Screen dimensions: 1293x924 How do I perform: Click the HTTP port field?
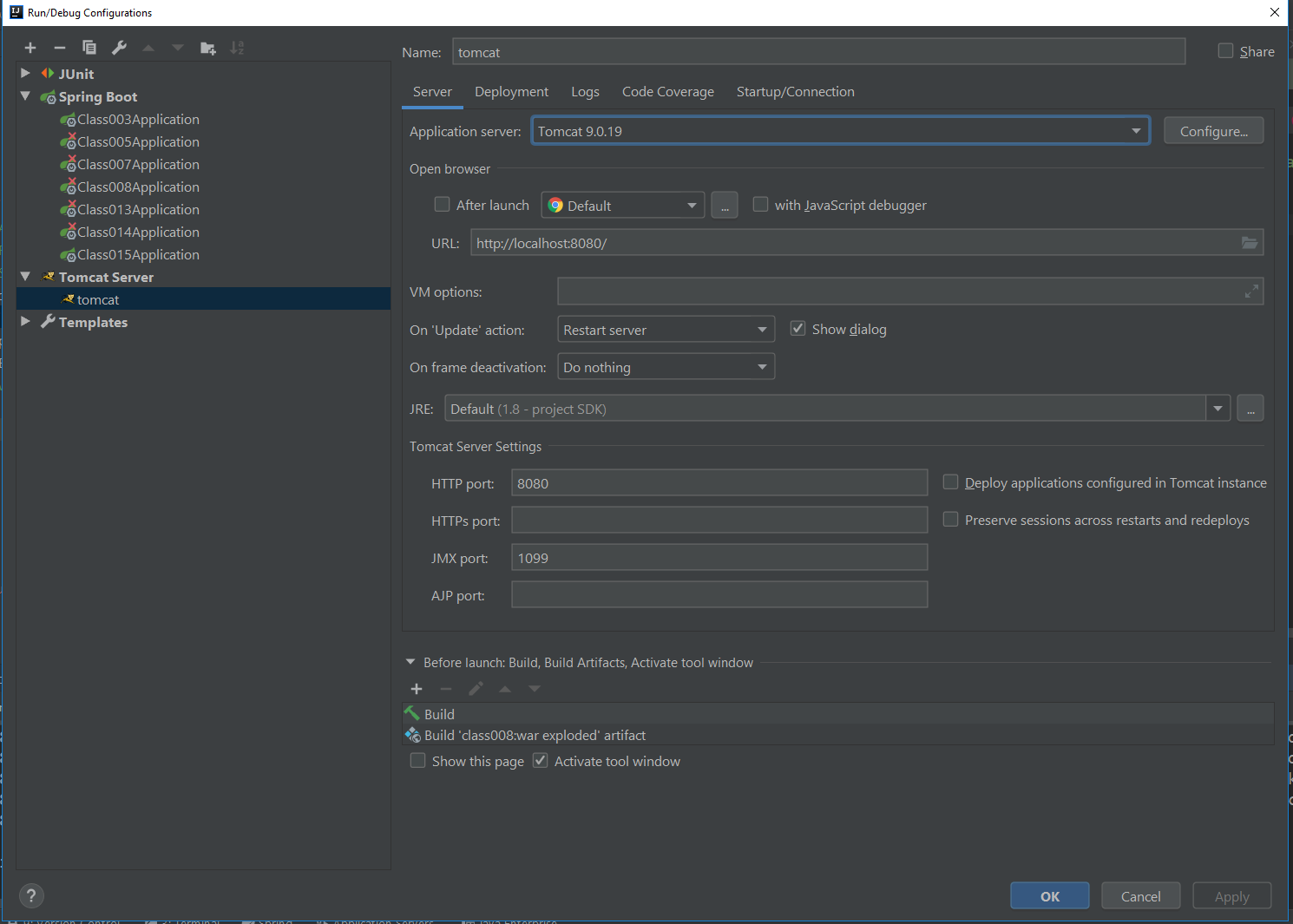(x=719, y=483)
